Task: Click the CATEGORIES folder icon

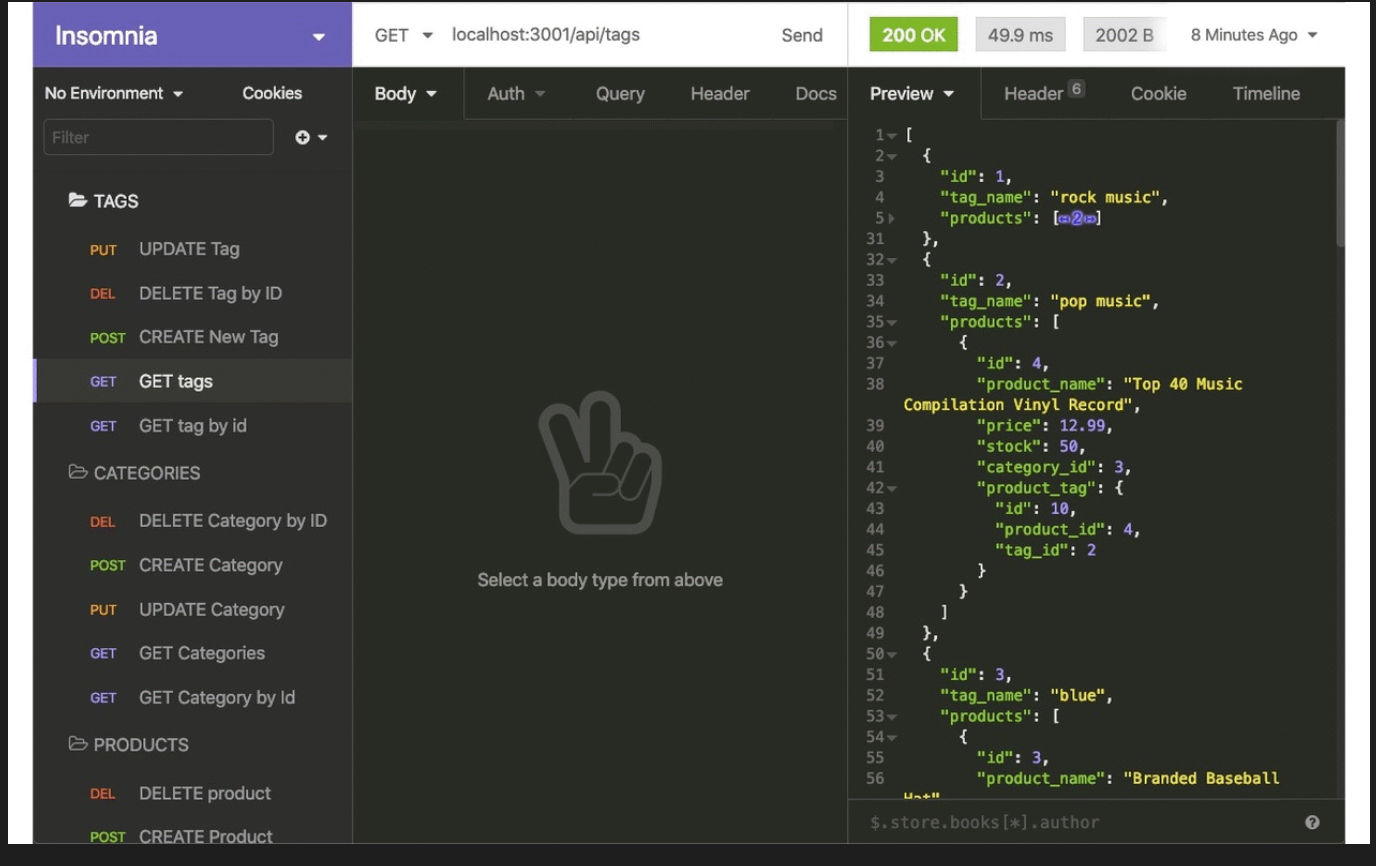Action: tap(77, 472)
